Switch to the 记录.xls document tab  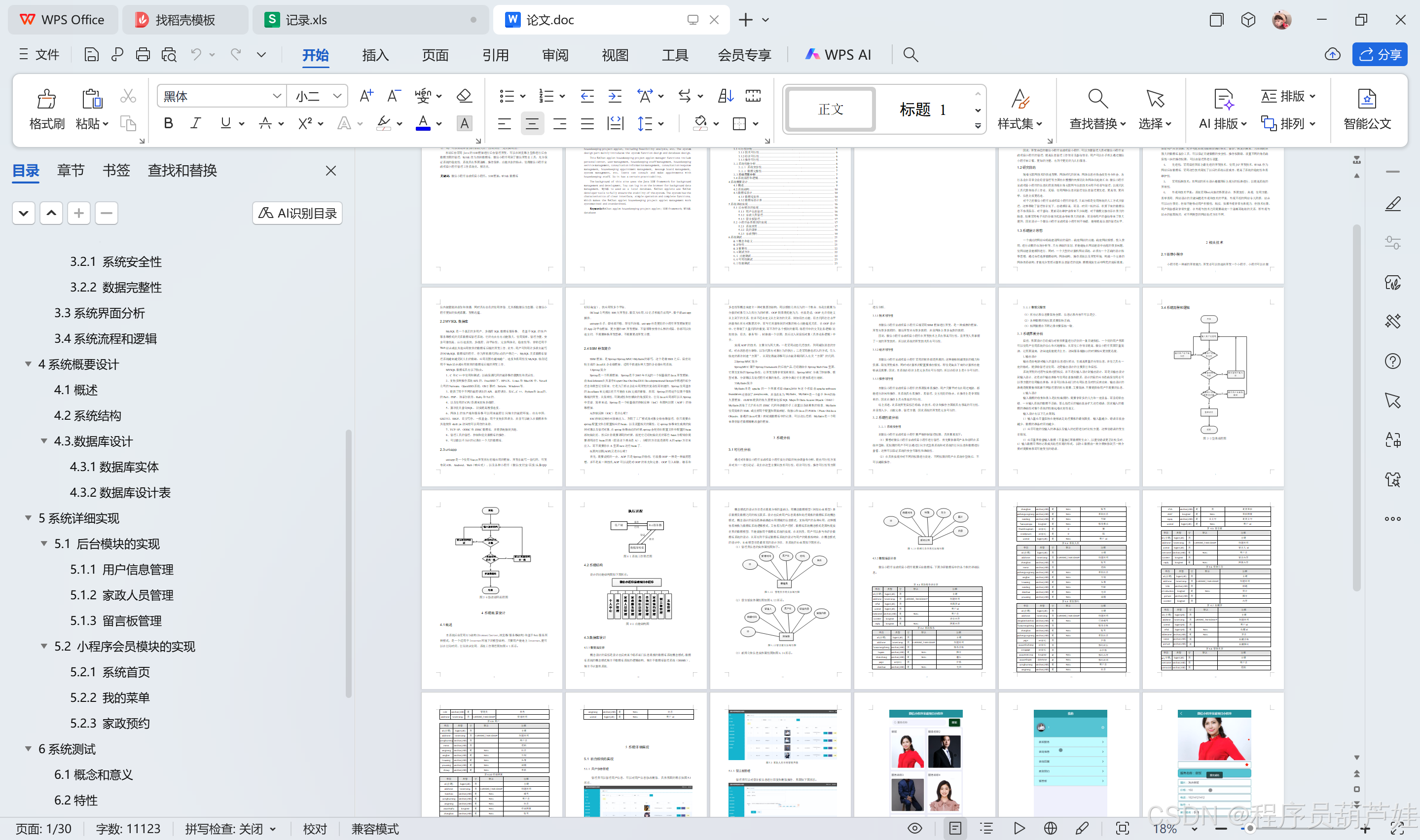tap(371, 20)
